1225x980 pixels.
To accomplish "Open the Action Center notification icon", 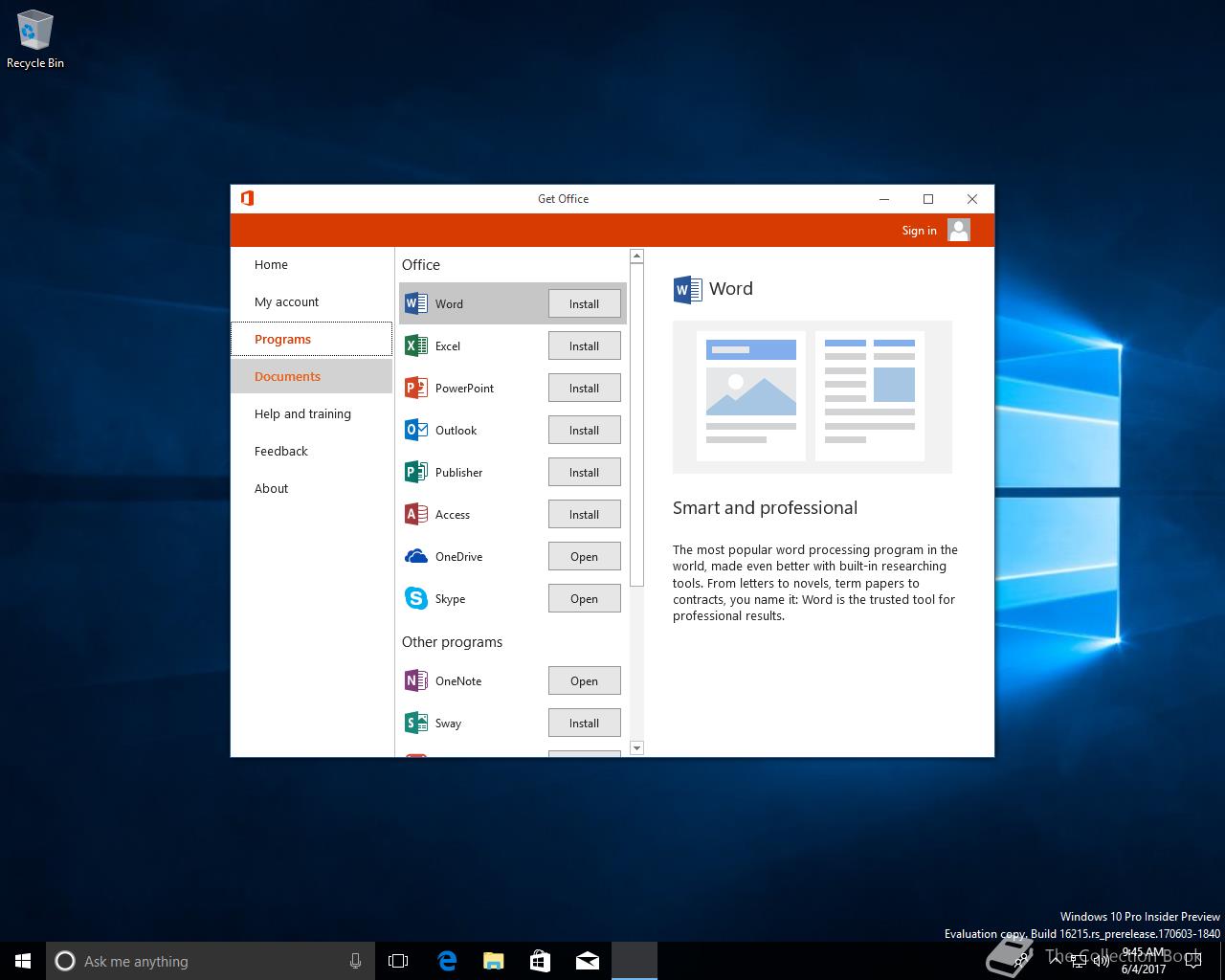I will (x=1192, y=961).
